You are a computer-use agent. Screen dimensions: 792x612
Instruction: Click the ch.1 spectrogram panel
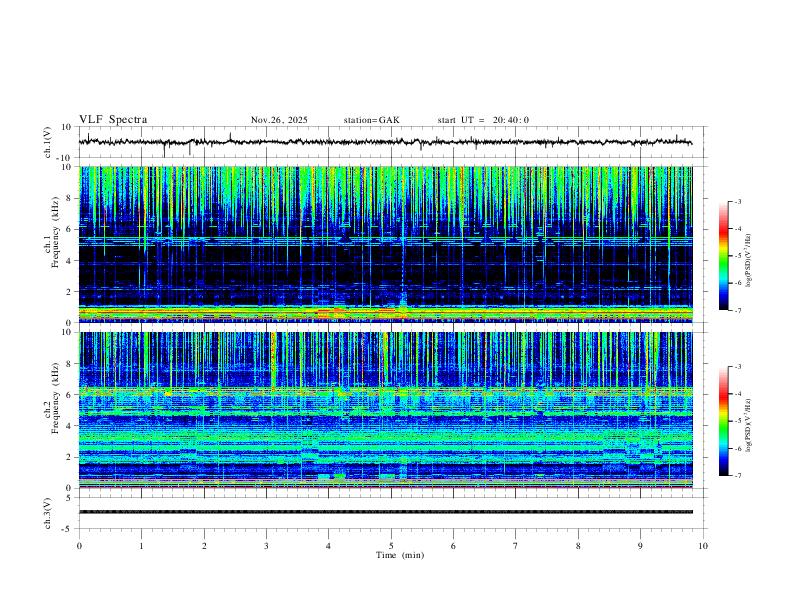(x=385, y=244)
